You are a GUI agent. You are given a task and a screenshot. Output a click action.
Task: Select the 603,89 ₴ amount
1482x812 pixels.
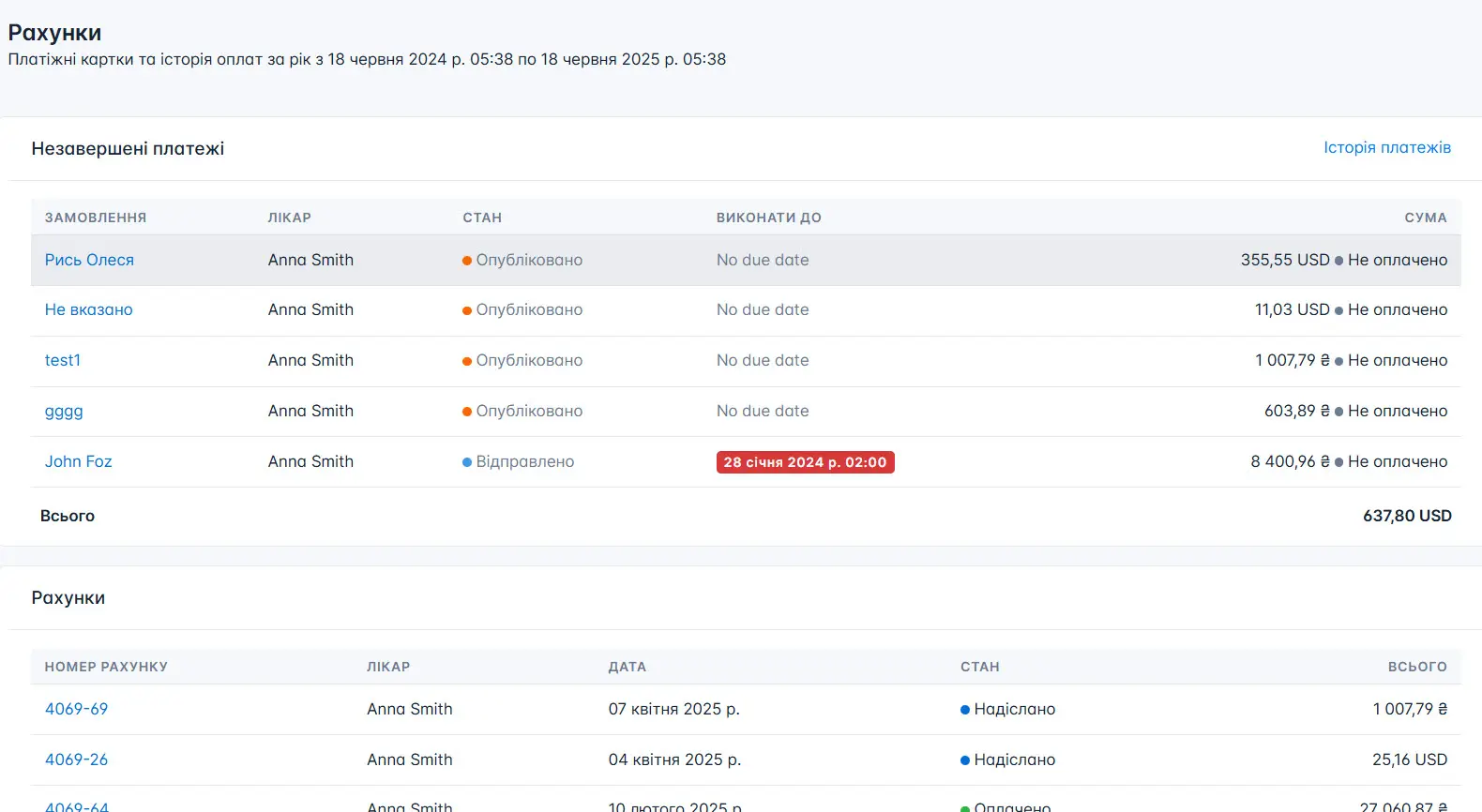tap(1297, 411)
